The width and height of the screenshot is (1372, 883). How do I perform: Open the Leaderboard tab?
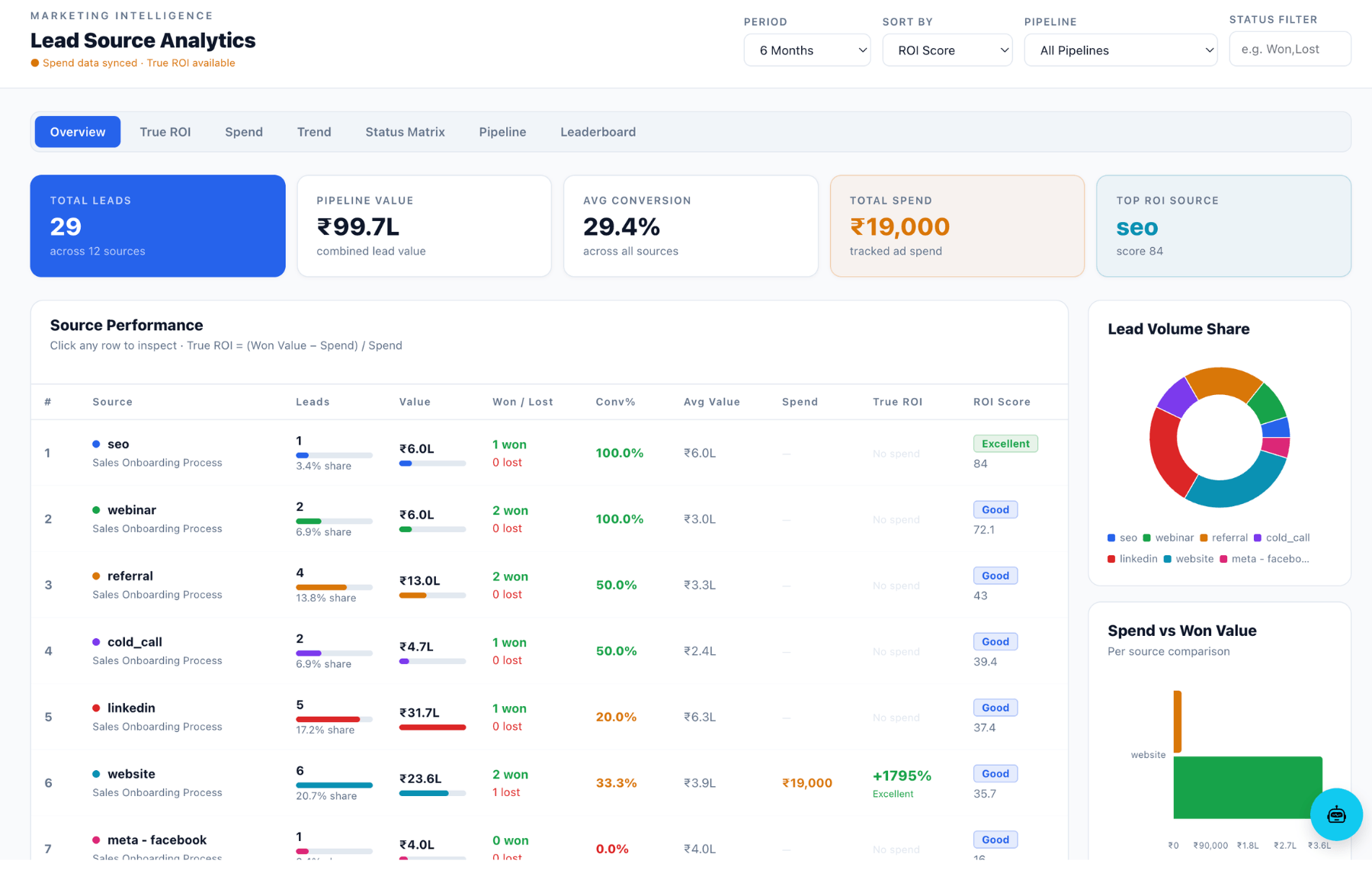(x=598, y=132)
